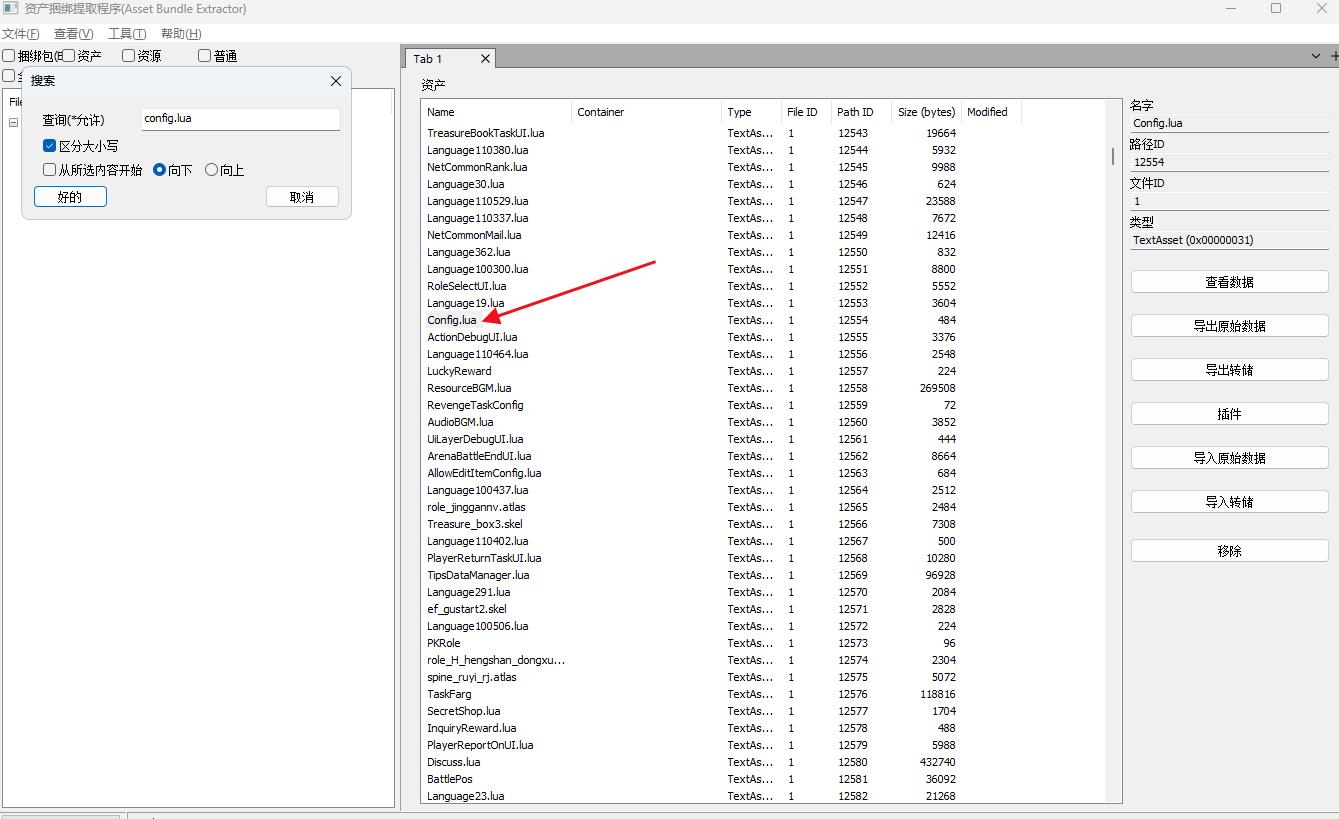Click the 导入转储 button
The image size is (1339, 819).
coord(1229,502)
